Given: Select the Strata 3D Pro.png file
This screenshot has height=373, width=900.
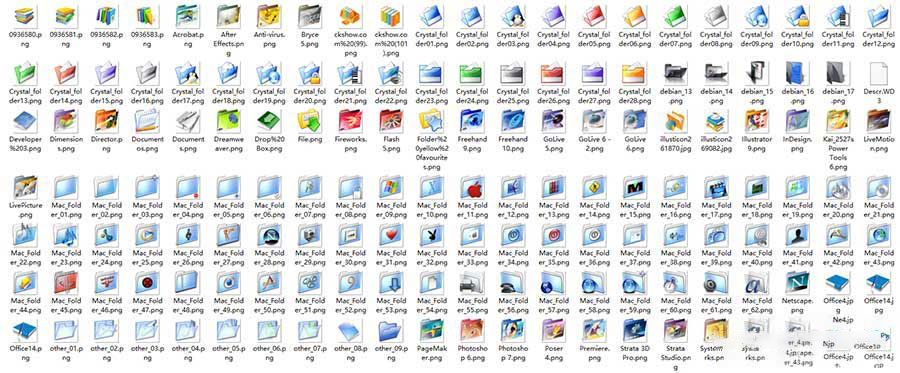Looking at the screenshot, I should pyautogui.click(x=634, y=330).
